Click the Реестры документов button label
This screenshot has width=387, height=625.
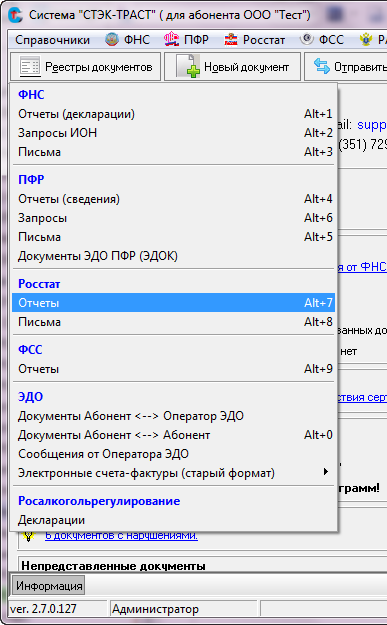coord(98,67)
